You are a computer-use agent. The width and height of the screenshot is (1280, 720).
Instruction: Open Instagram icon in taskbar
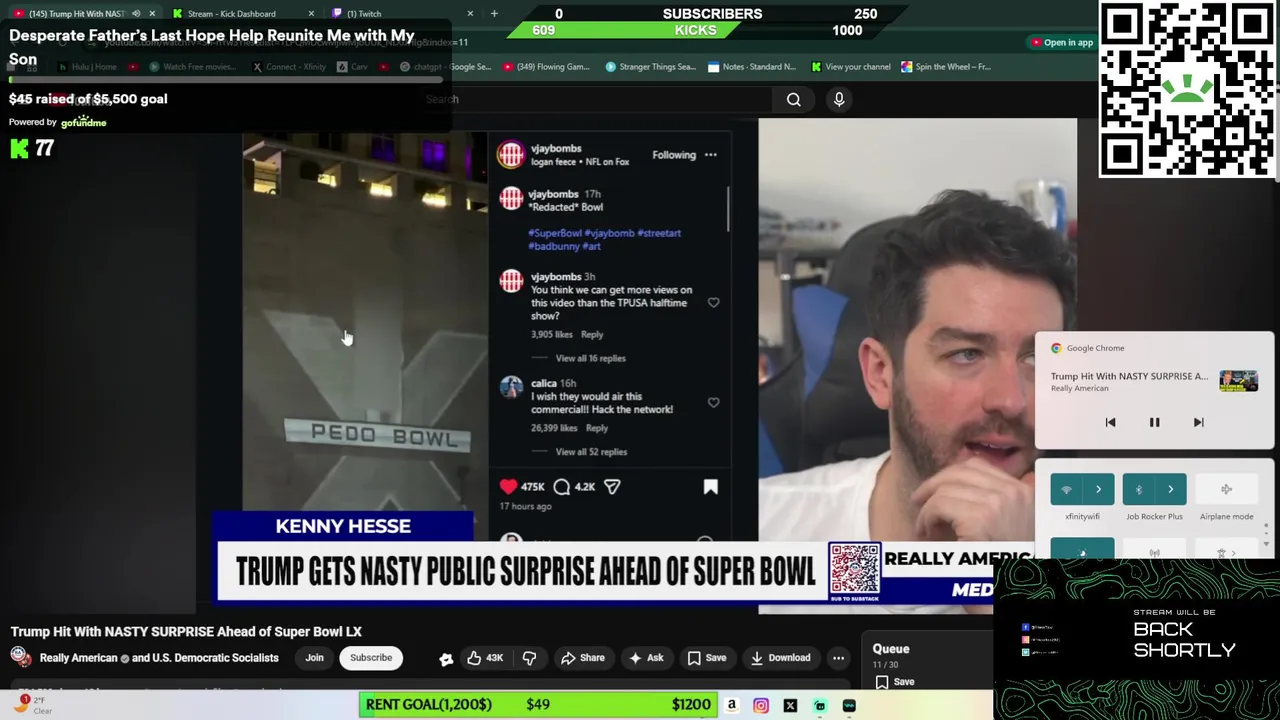[x=761, y=706]
